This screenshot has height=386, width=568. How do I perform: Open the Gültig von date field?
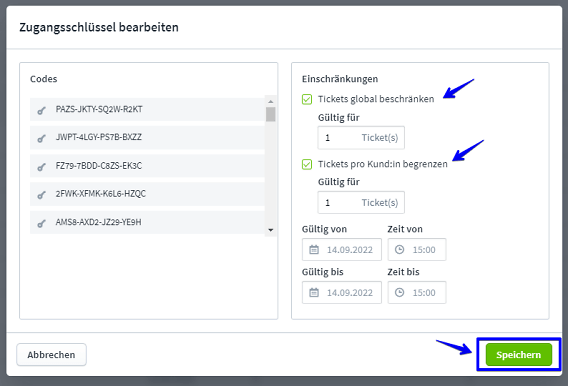click(342, 249)
